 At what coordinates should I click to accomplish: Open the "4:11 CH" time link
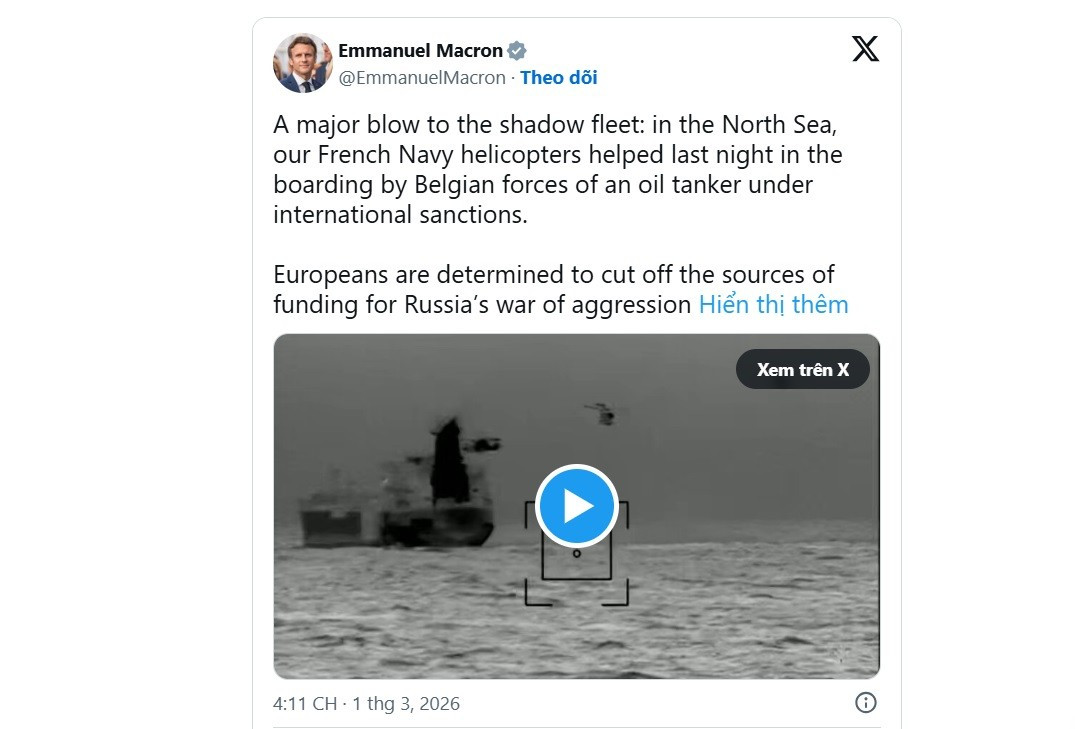[304, 704]
